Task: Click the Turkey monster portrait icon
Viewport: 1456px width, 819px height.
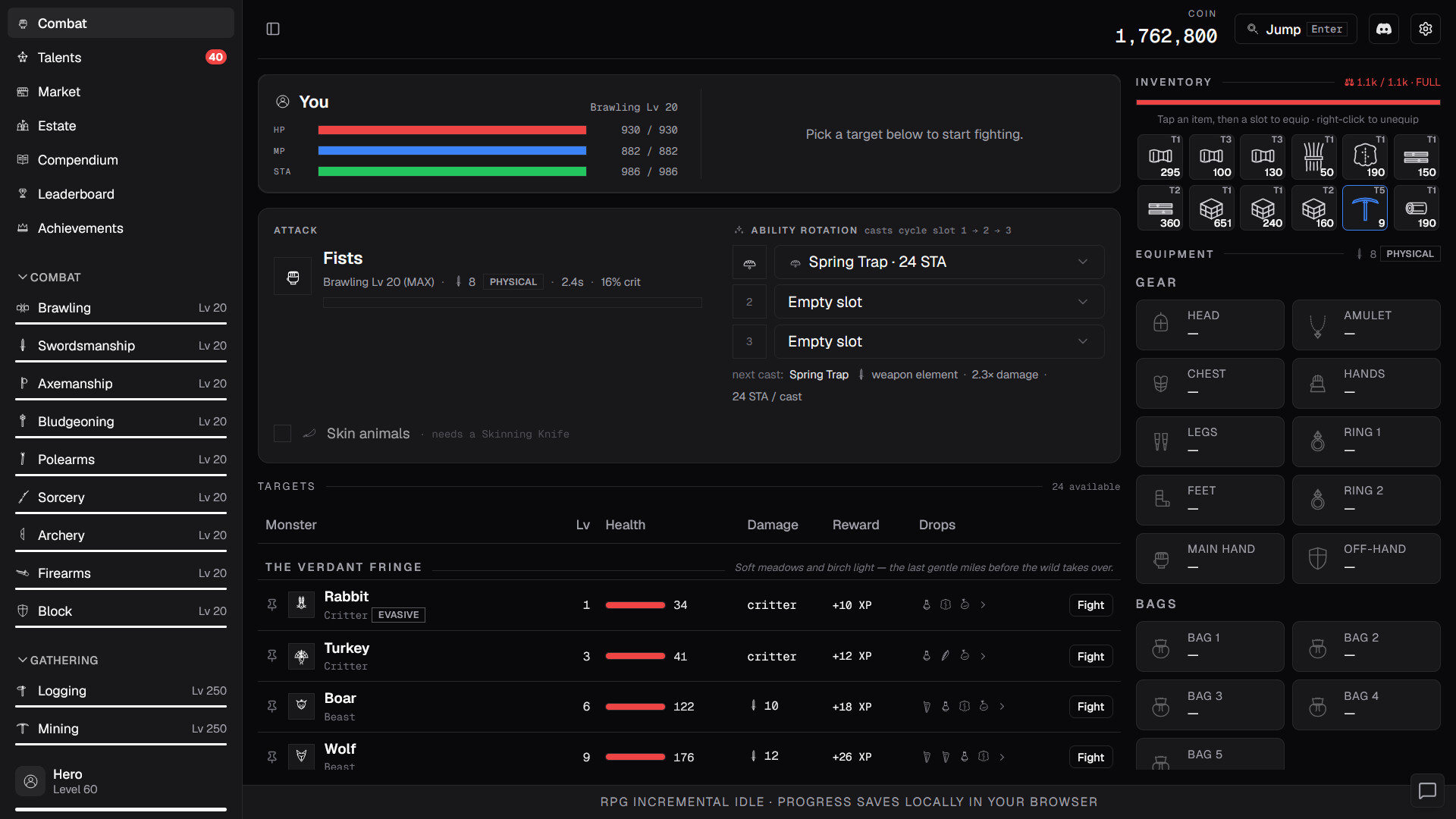Action: pyautogui.click(x=301, y=655)
